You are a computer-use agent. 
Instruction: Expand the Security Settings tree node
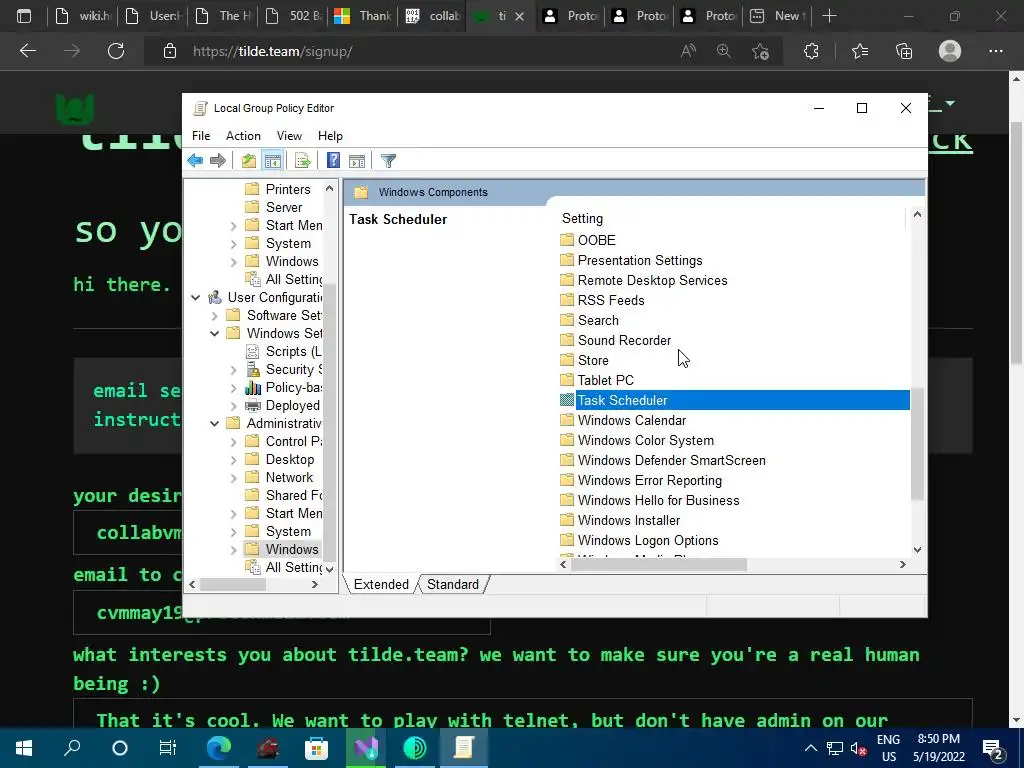pos(233,370)
